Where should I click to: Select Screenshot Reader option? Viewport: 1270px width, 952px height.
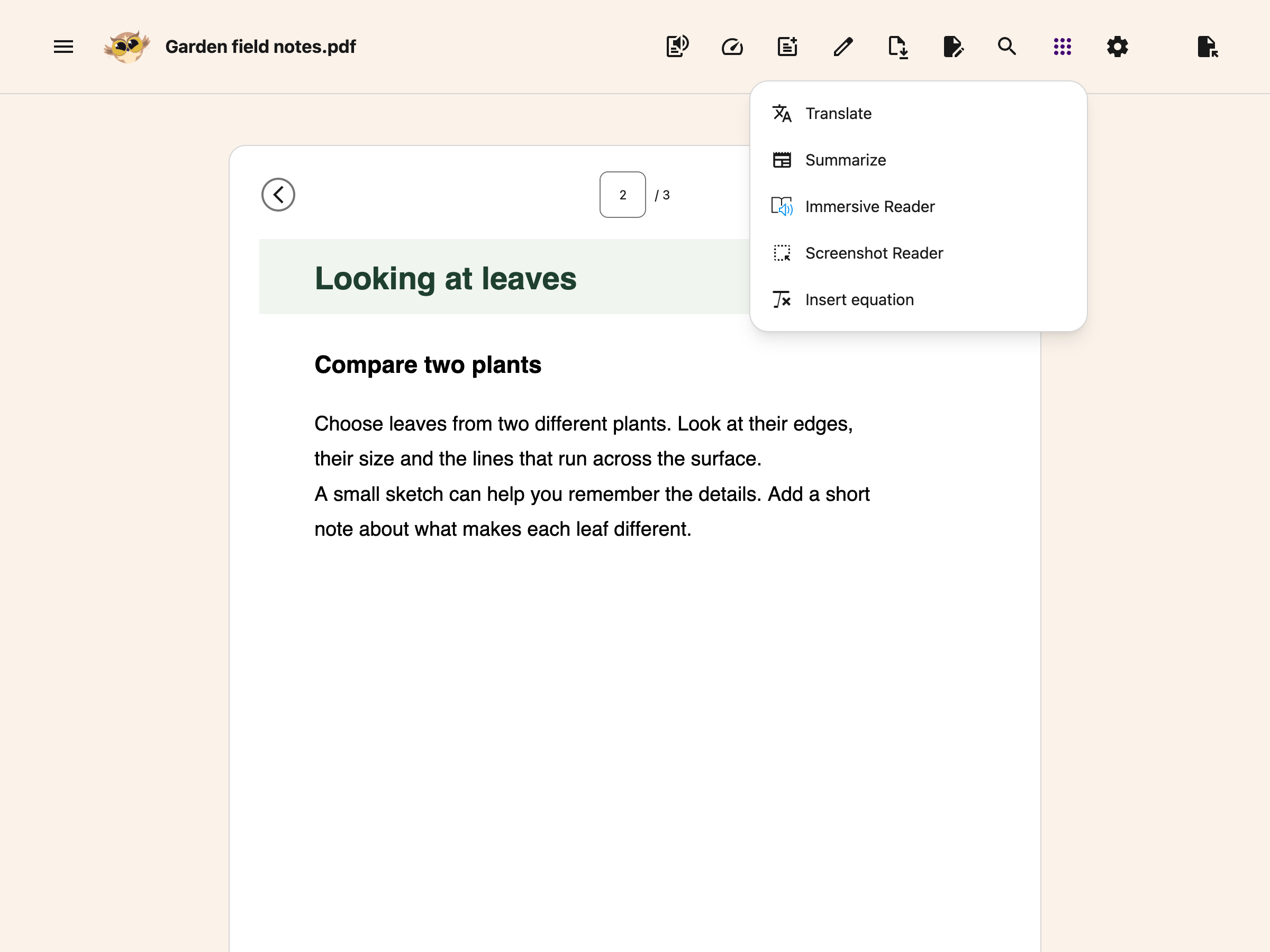pos(918,253)
